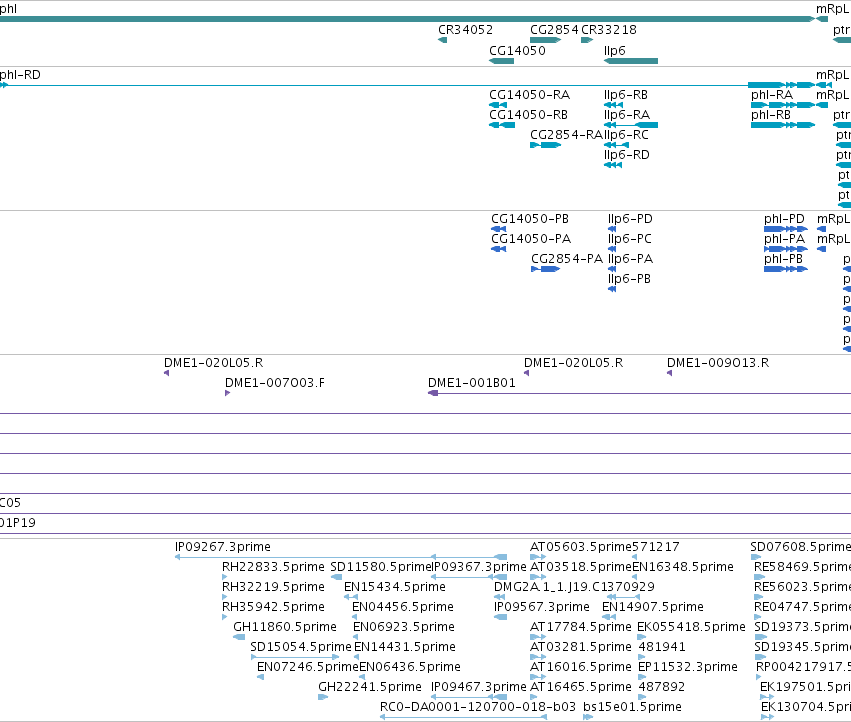The width and height of the screenshot is (851, 722).
Task: Select the phl-RA transcript
Action: (x=783, y=105)
